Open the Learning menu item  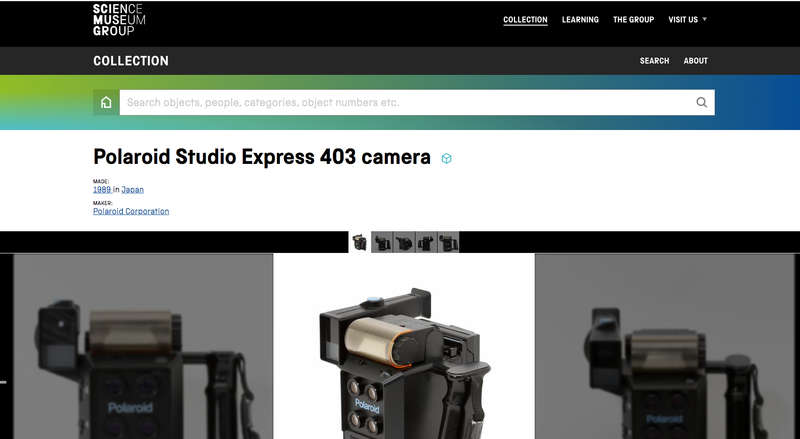[x=580, y=20]
